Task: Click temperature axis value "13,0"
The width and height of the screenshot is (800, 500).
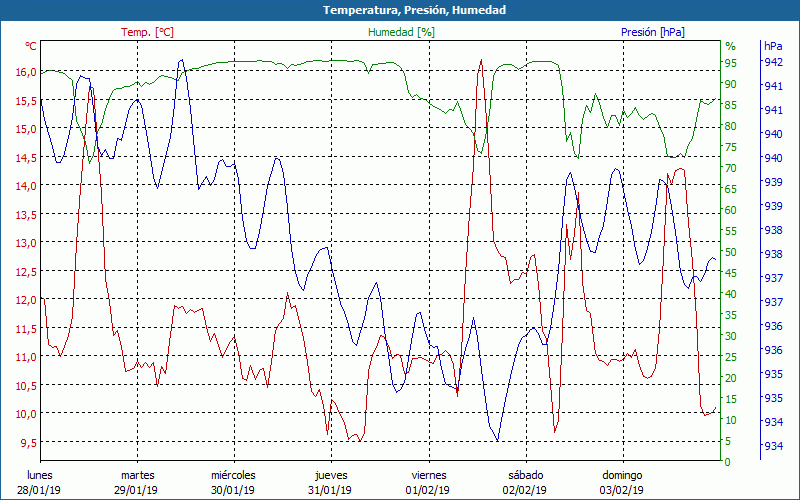Action: 27,243
